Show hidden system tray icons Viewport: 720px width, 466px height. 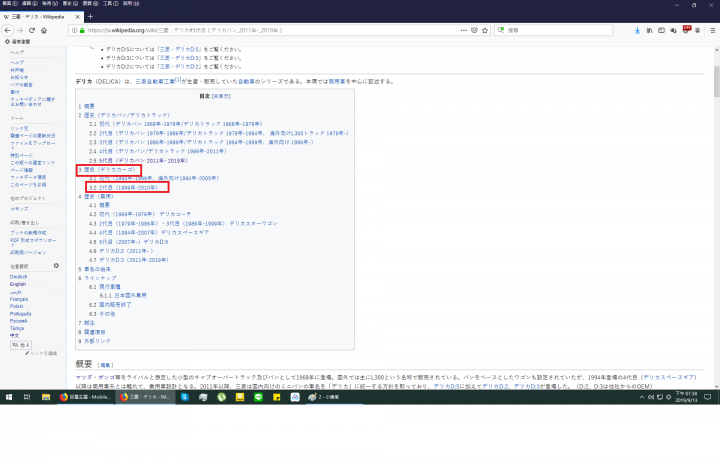click(641, 397)
